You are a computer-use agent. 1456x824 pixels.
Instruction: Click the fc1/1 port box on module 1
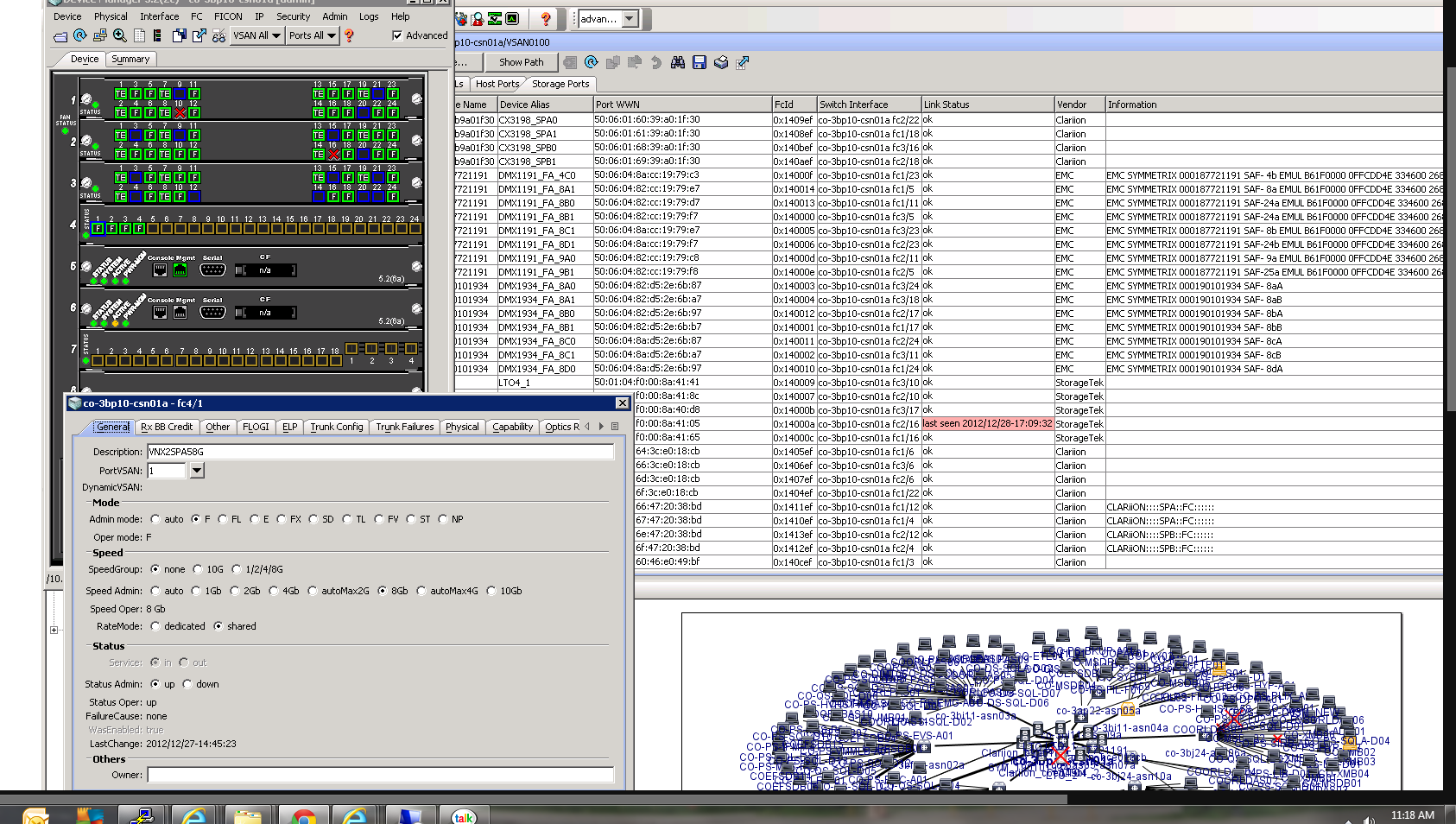(x=121, y=94)
